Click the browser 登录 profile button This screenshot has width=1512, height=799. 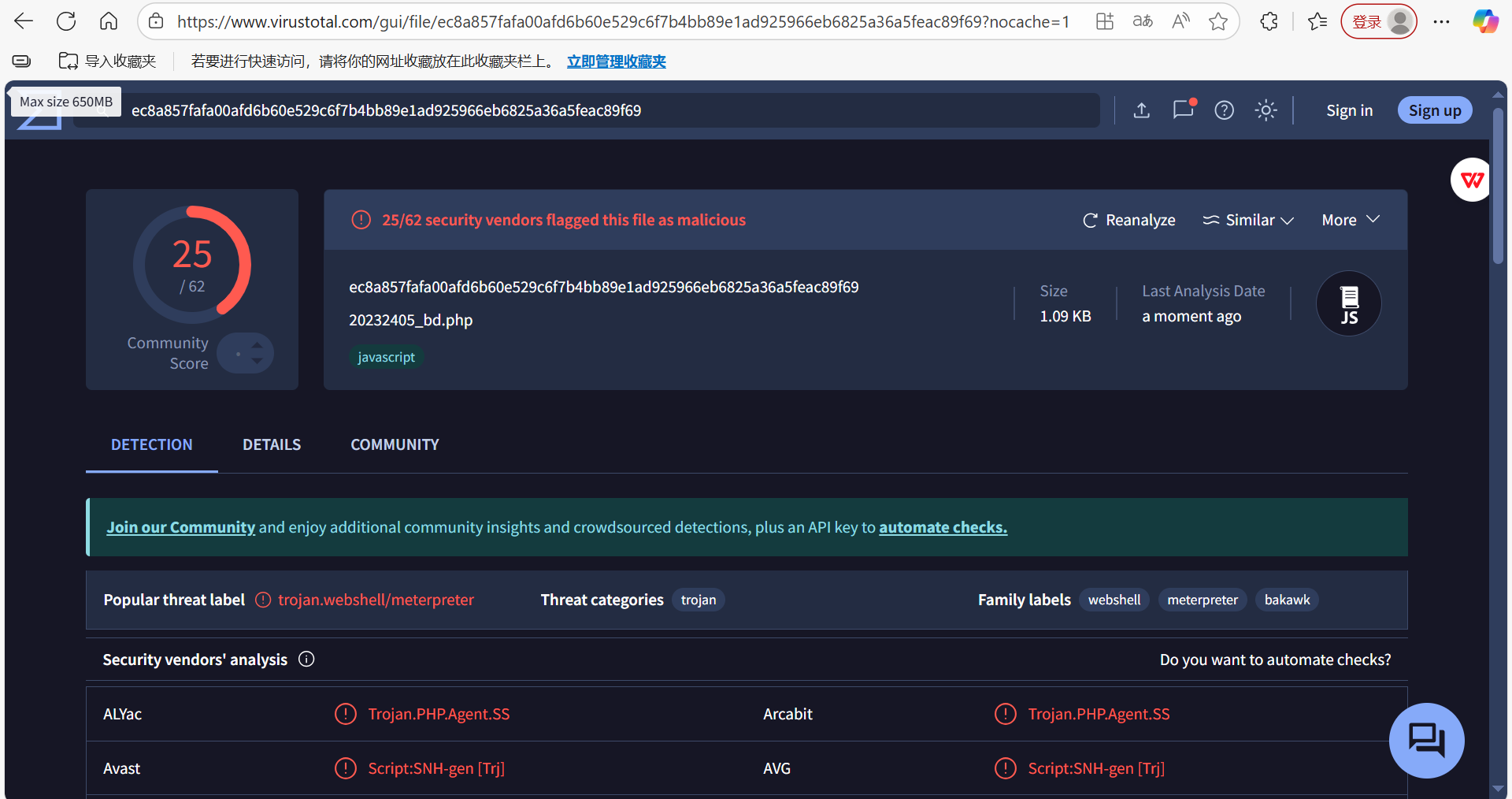coord(1379,21)
